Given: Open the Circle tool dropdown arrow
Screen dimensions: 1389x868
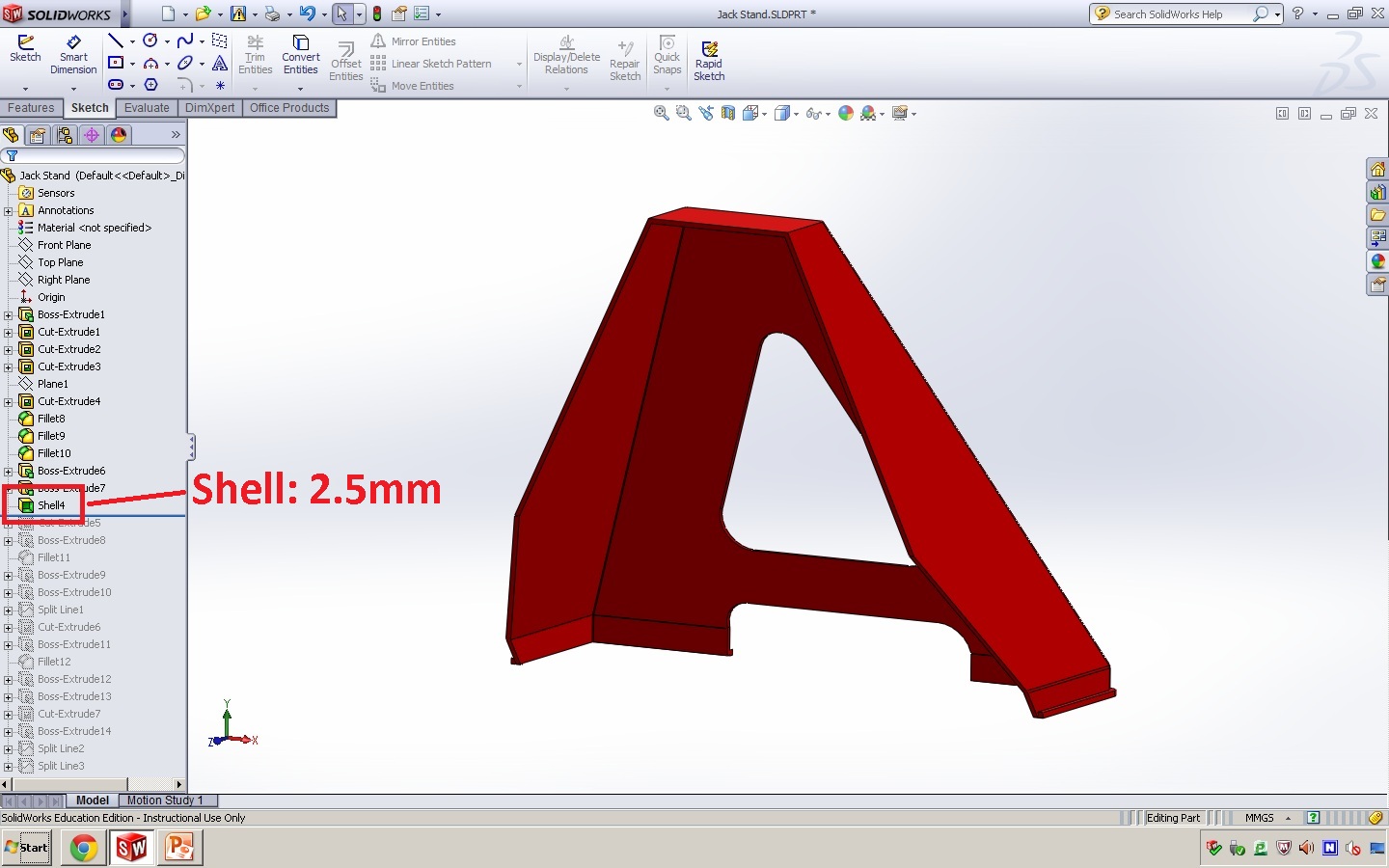Looking at the screenshot, I should tap(167, 41).
